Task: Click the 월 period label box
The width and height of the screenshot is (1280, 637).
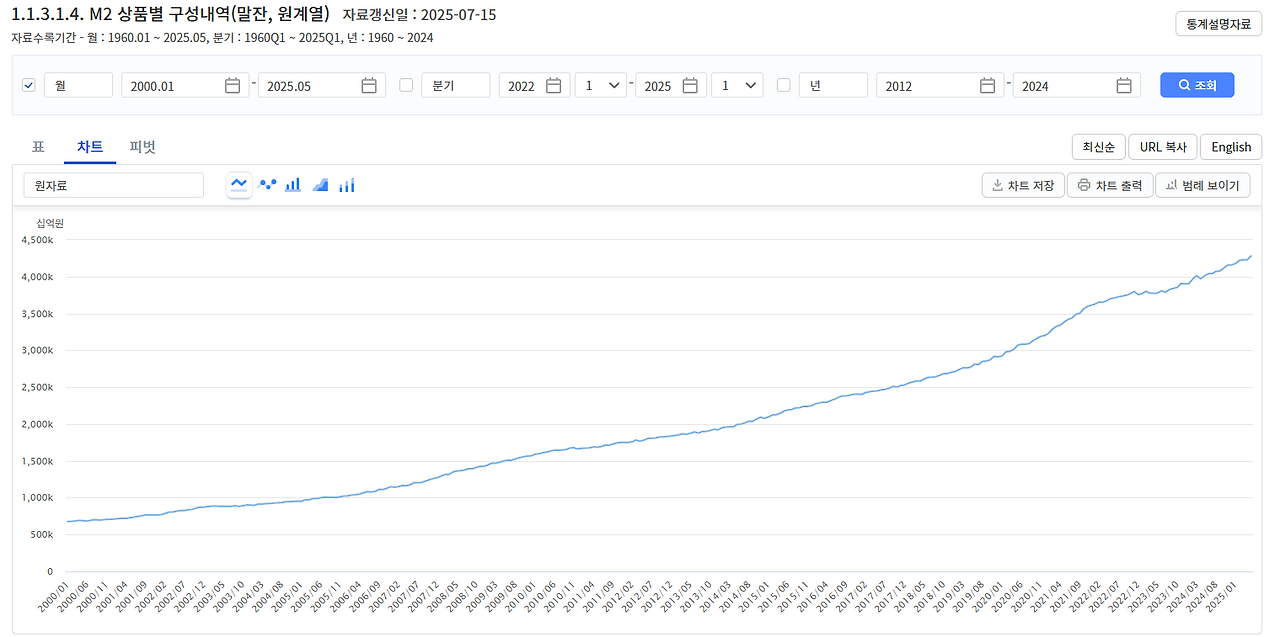Action: [78, 85]
